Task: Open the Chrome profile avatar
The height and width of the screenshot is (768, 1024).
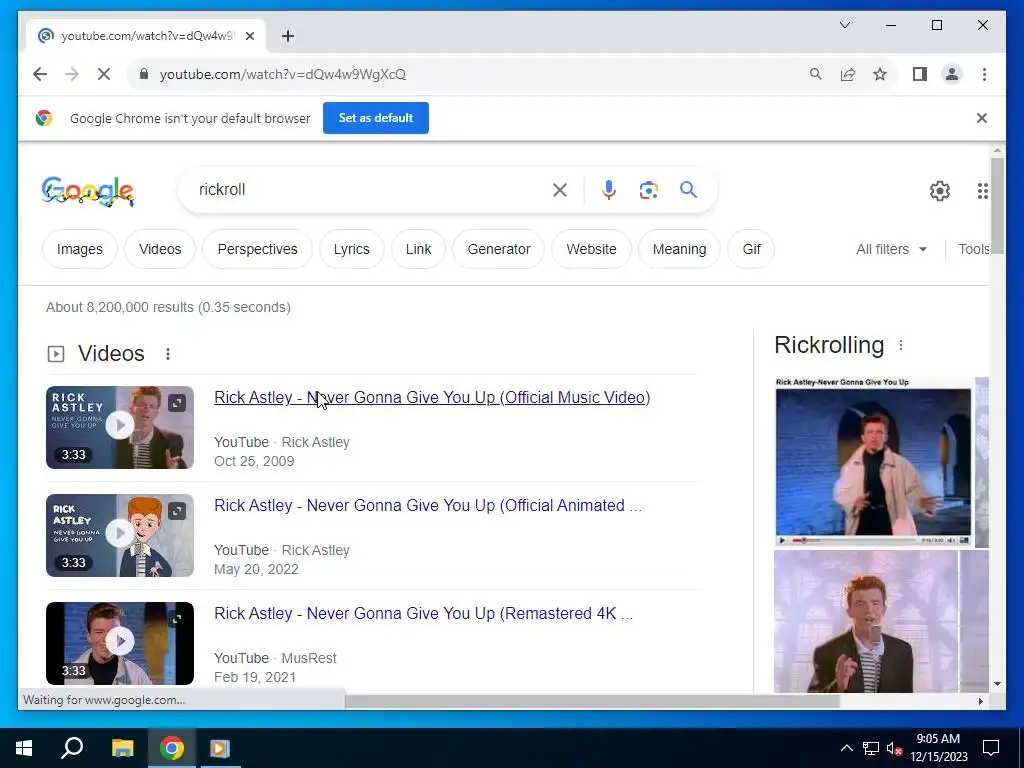Action: [x=952, y=74]
